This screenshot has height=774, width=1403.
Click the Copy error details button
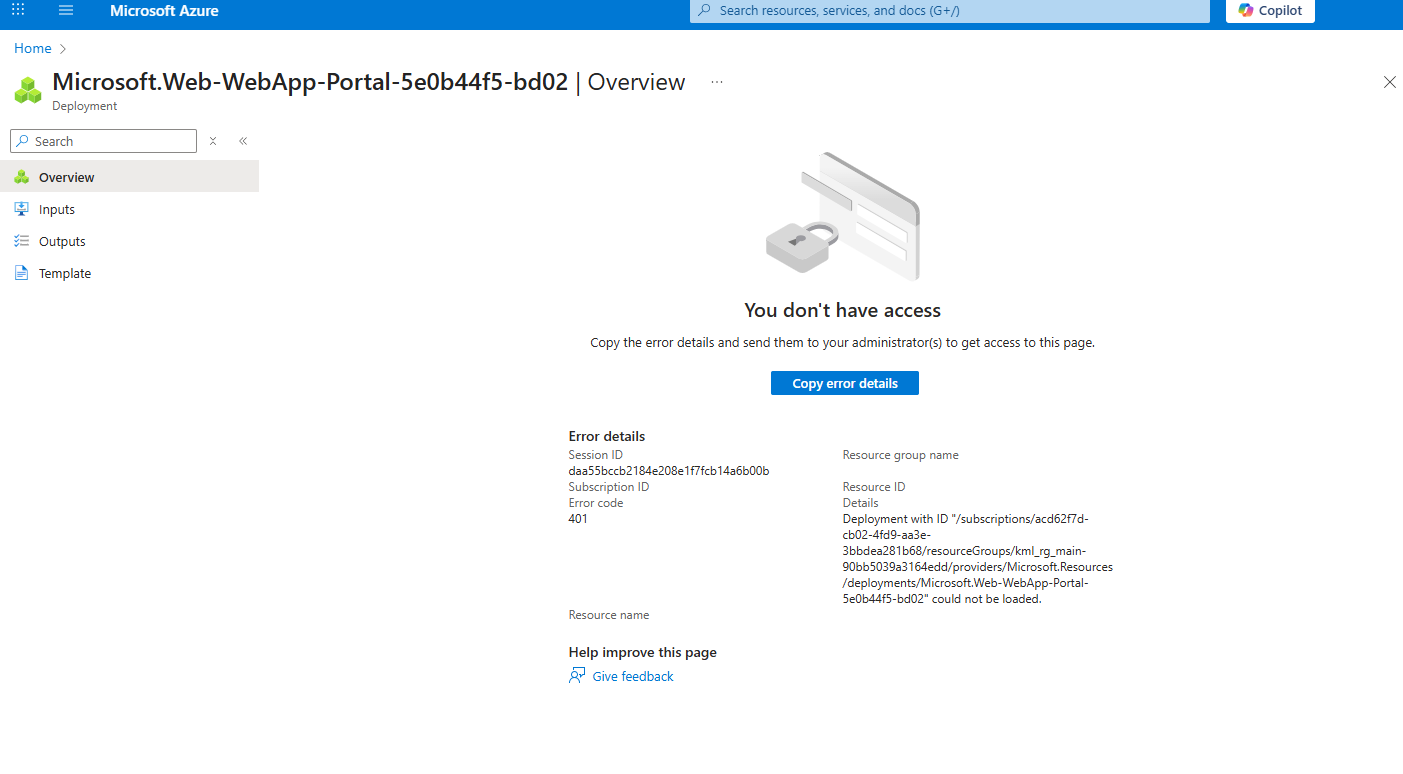845,383
